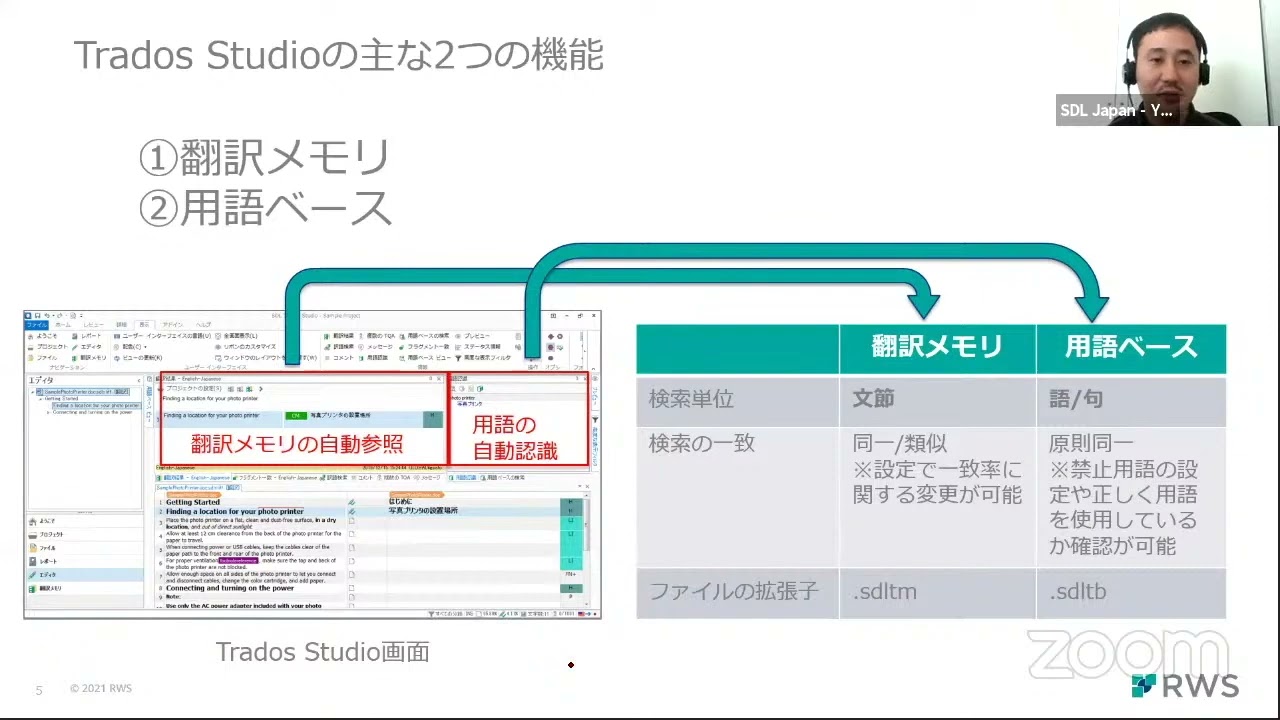Expand Connecting and turning on the power node

pos(48,412)
